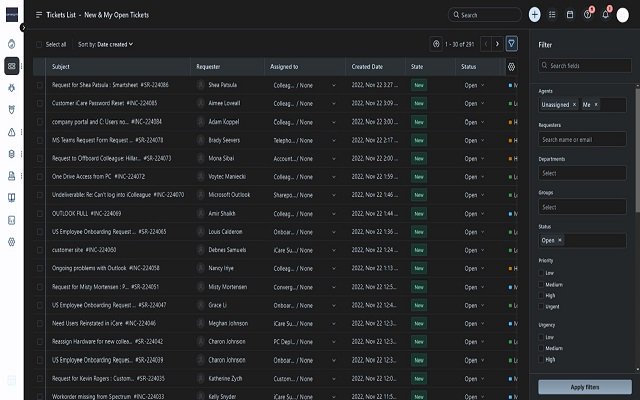Open the knowledge book icon in sidebar
Screen dimensions: 640x400
11,198
